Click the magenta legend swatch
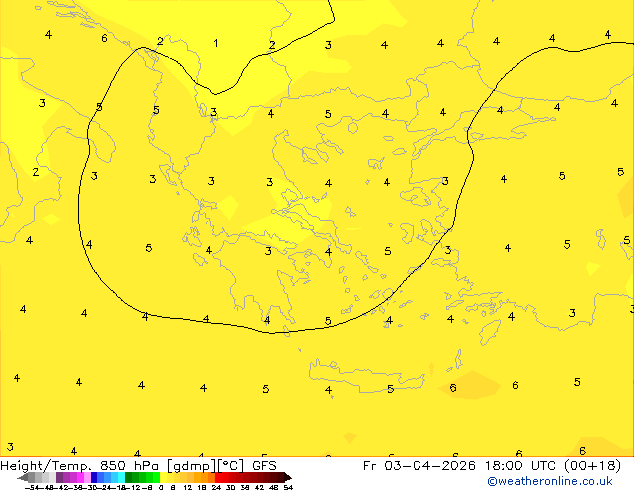 point(80,477)
